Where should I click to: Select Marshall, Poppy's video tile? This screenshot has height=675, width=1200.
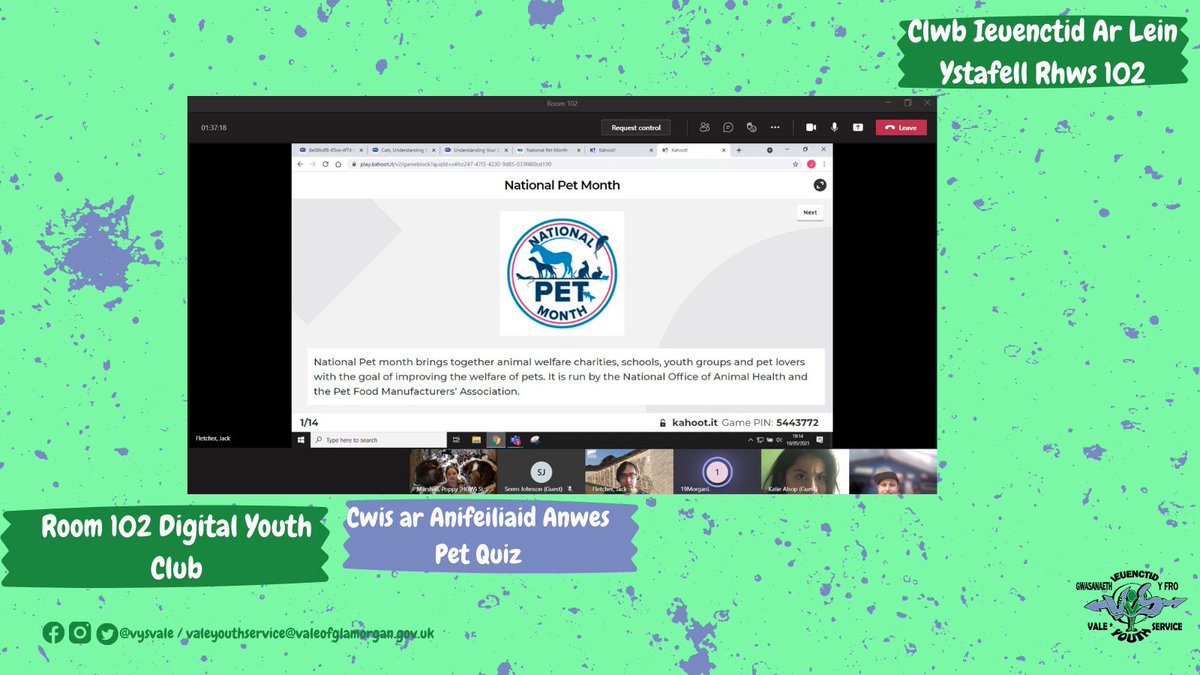[x=453, y=471]
